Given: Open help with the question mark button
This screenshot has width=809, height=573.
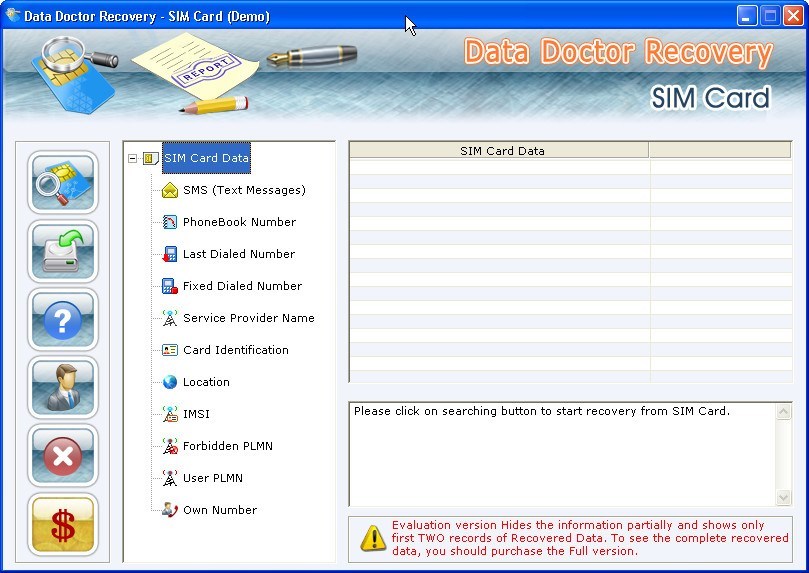Looking at the screenshot, I should click(62, 320).
